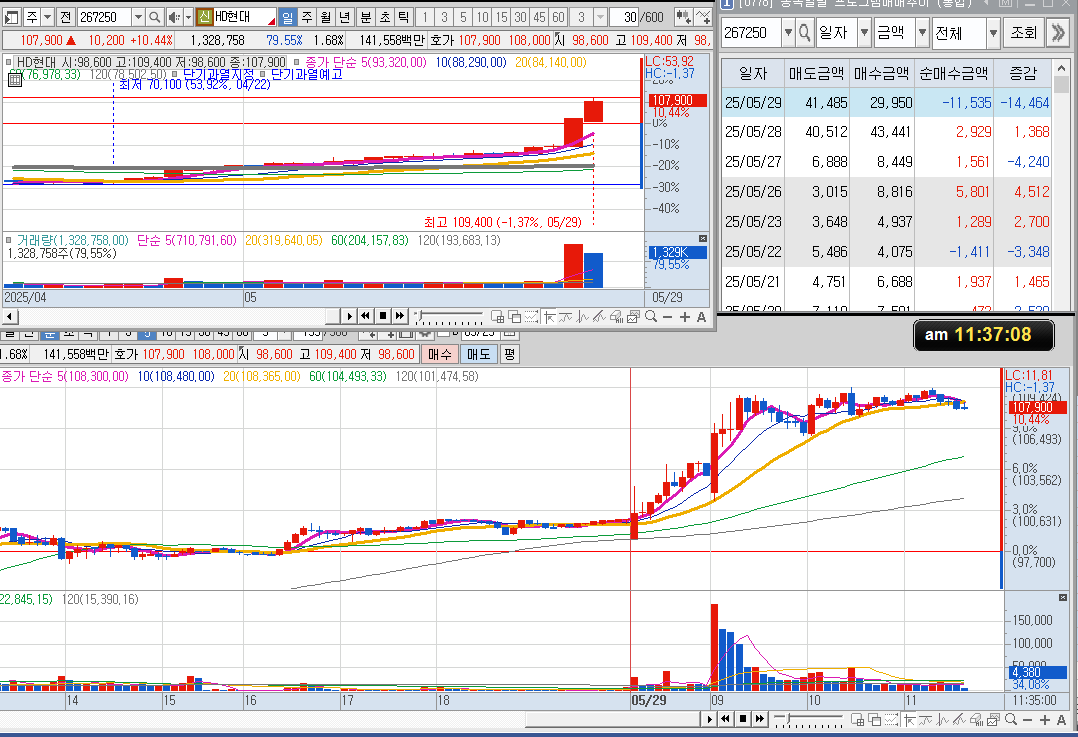Click the top chart zoom magnifier icon

[650, 316]
